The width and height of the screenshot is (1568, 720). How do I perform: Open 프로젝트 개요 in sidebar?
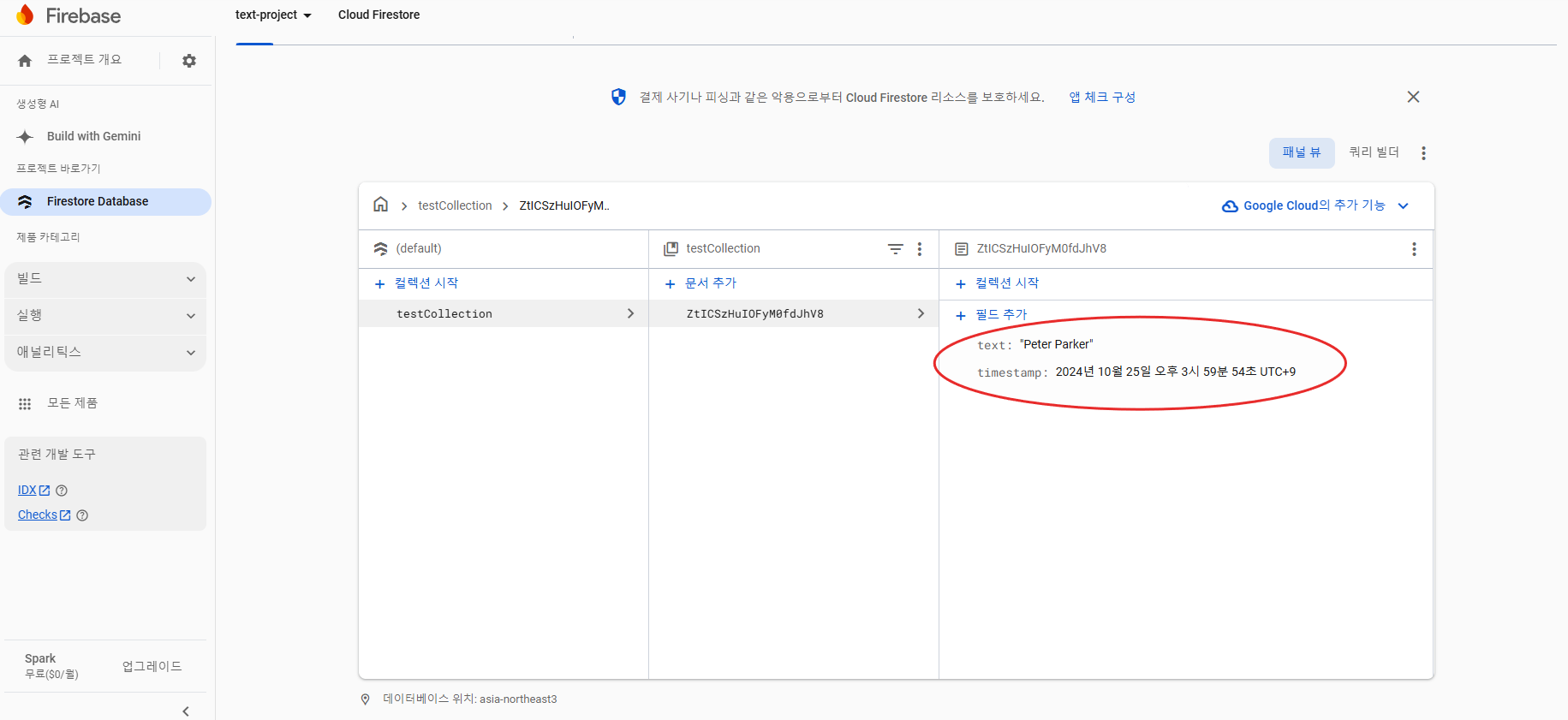[x=84, y=60]
